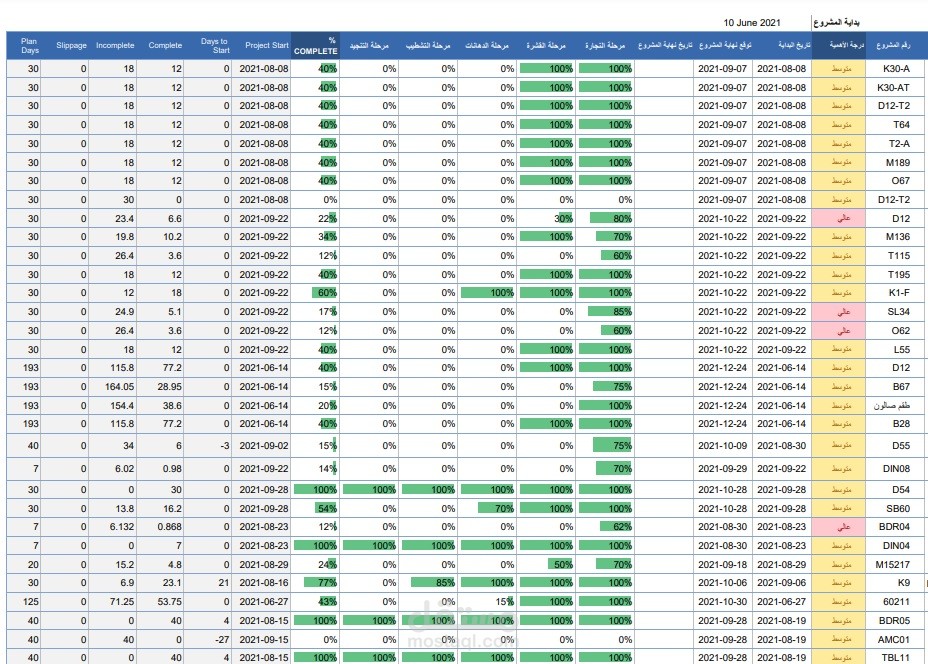
Task: Click the 85% progress bar for SL34
Action: [610, 312]
